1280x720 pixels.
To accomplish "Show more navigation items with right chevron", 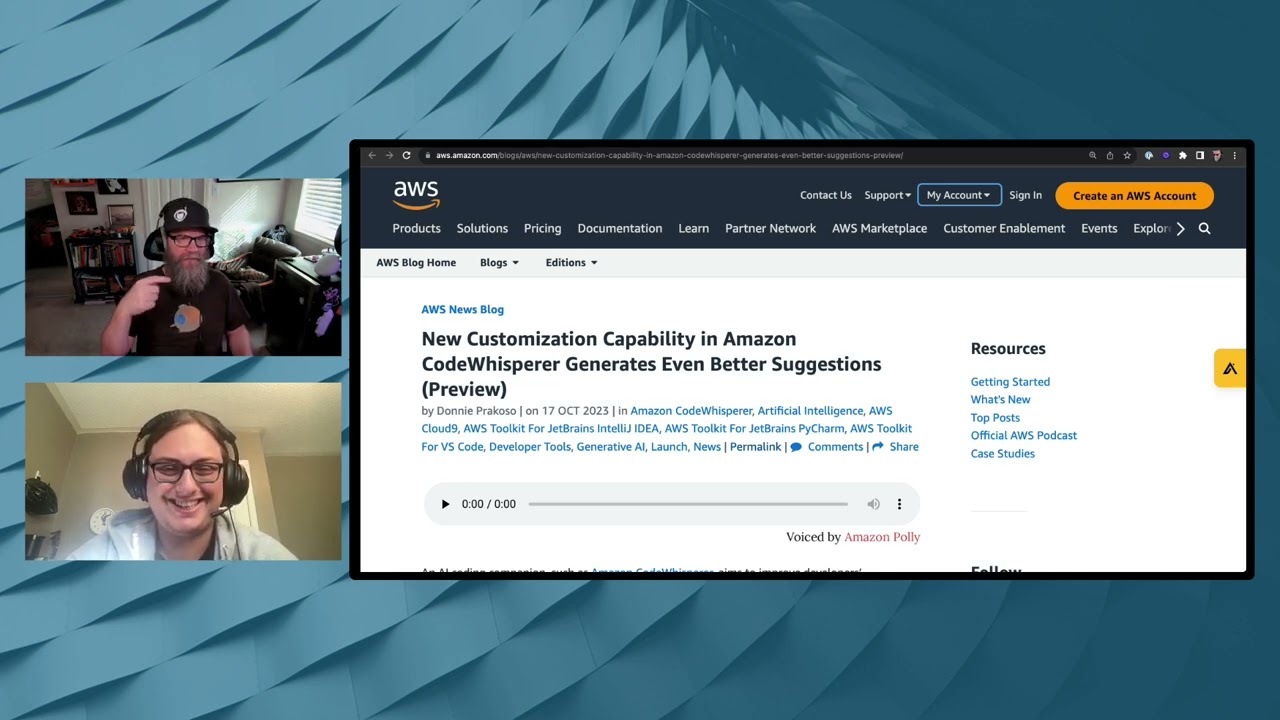I will [x=1180, y=228].
